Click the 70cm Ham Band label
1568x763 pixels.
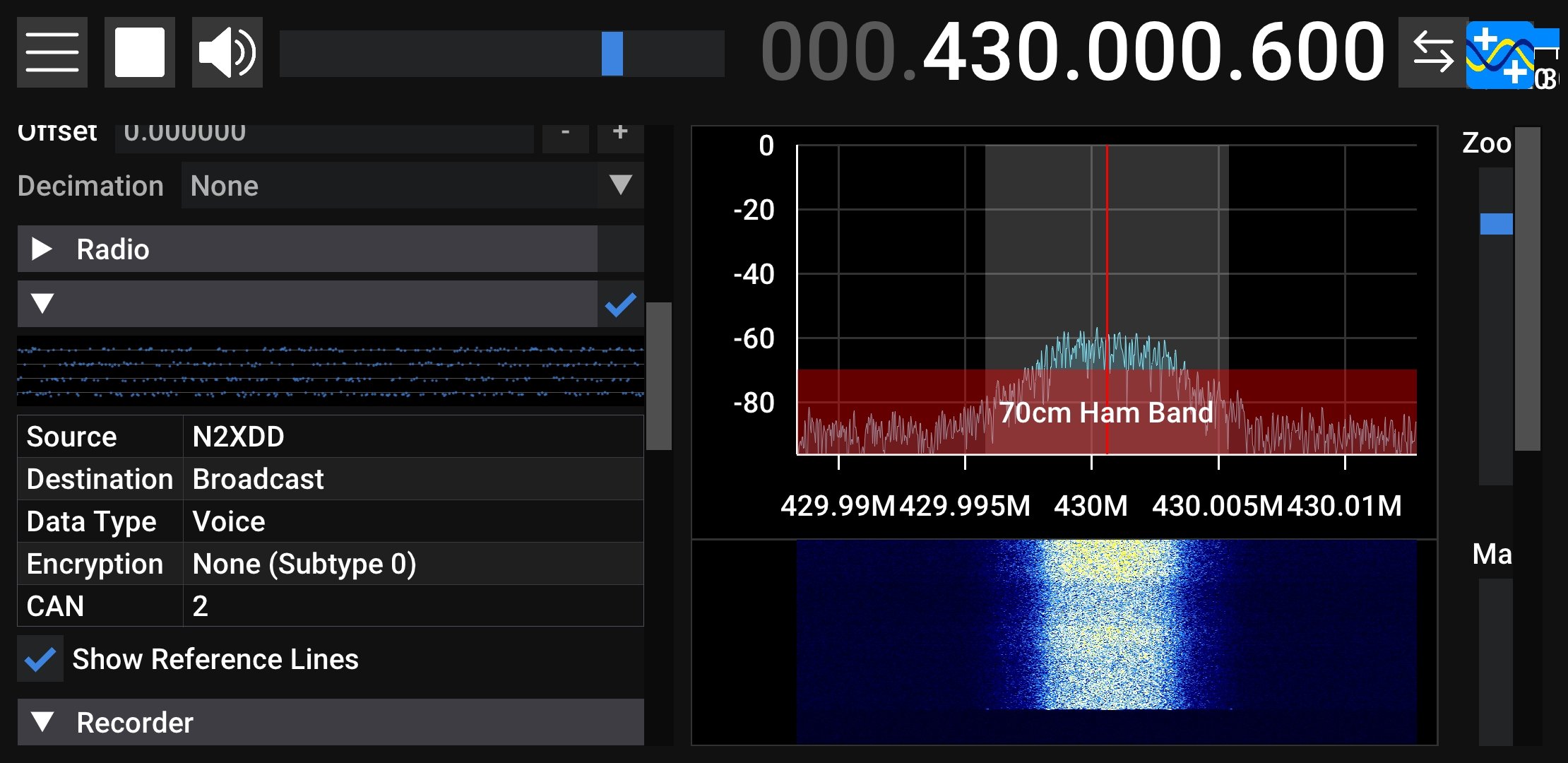point(1106,413)
